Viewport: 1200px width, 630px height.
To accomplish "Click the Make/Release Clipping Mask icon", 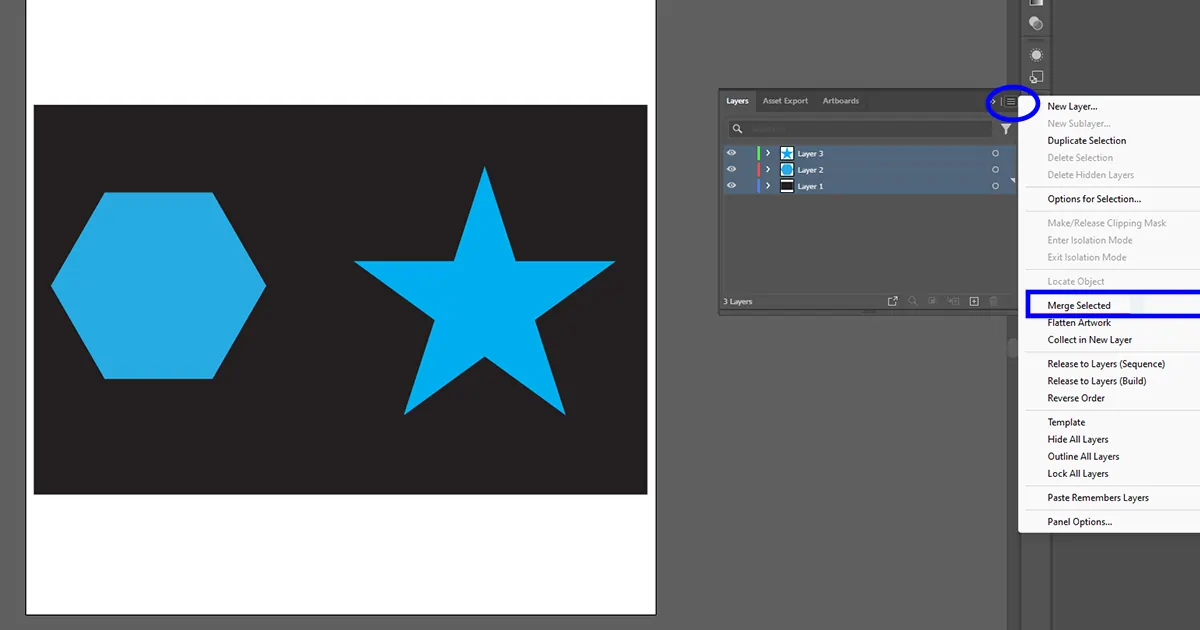I will (933, 300).
